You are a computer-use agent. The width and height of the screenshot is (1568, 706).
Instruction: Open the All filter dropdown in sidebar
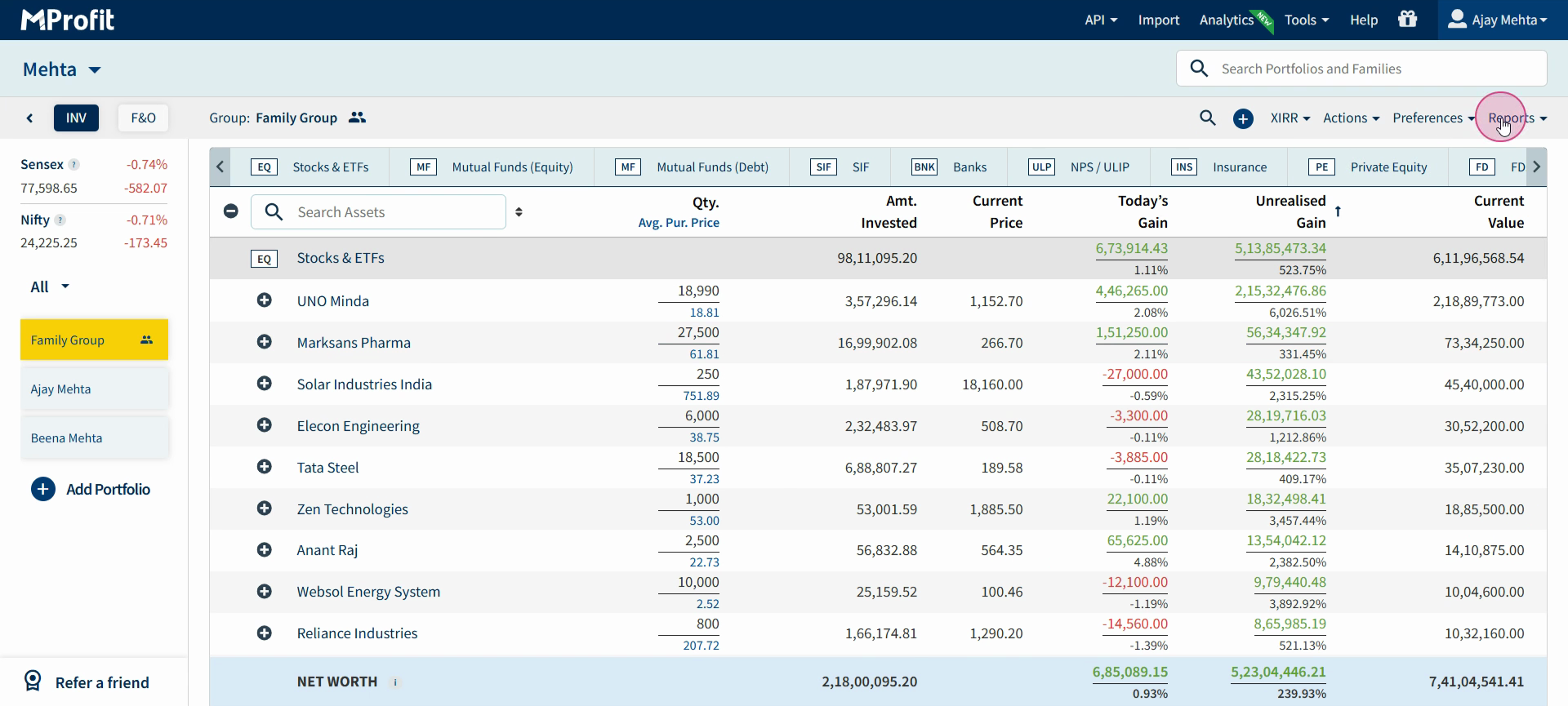pos(50,287)
